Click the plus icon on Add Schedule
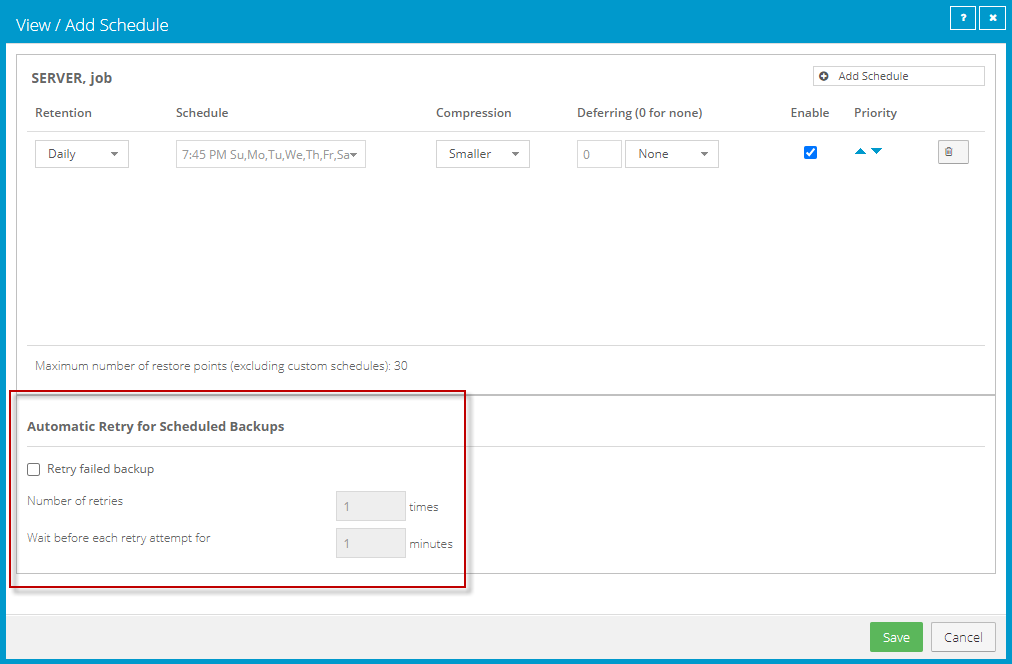Viewport: 1012px width, 664px height. point(823,75)
